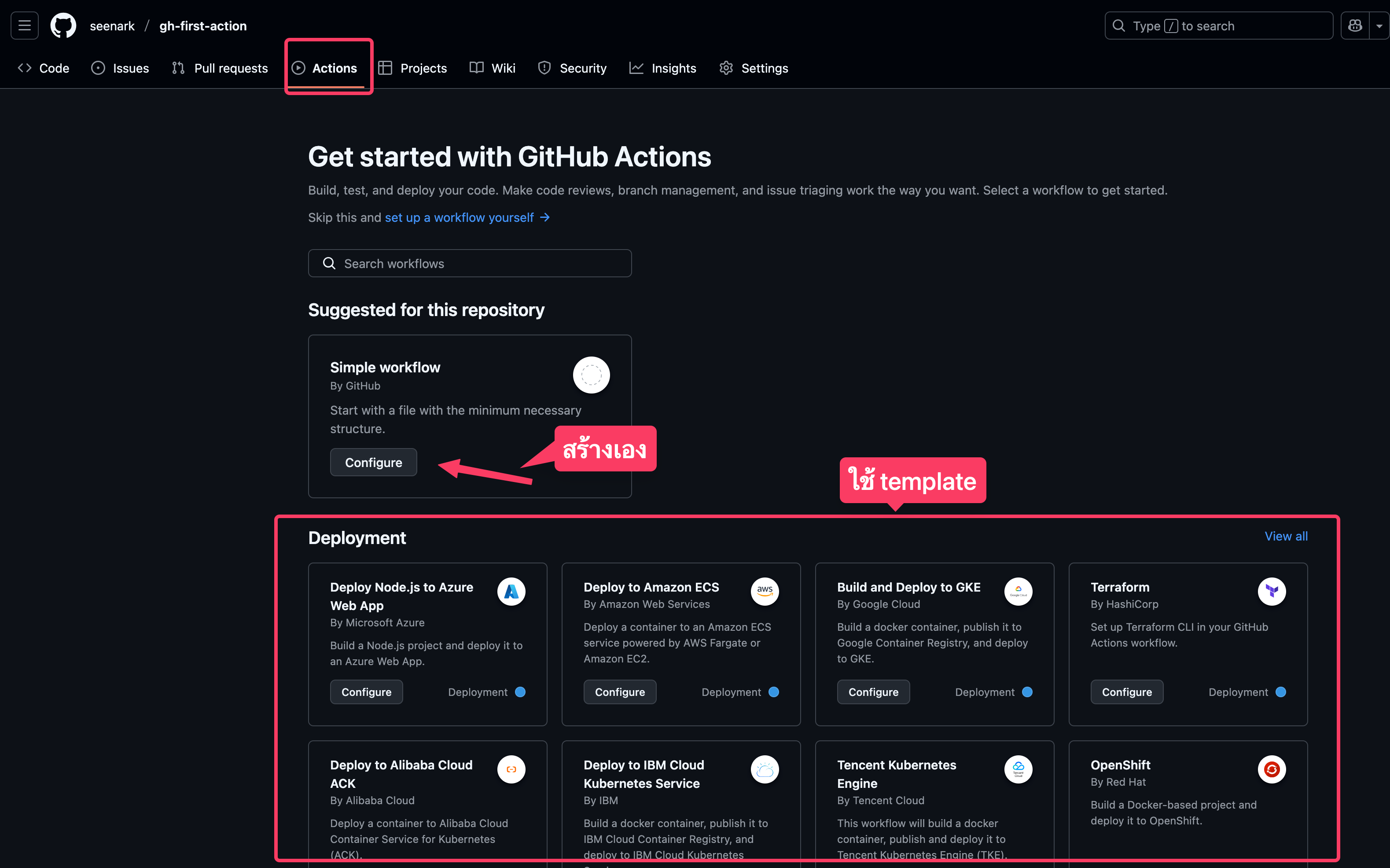Click the Simple workflow avatar icon

pyautogui.click(x=591, y=375)
